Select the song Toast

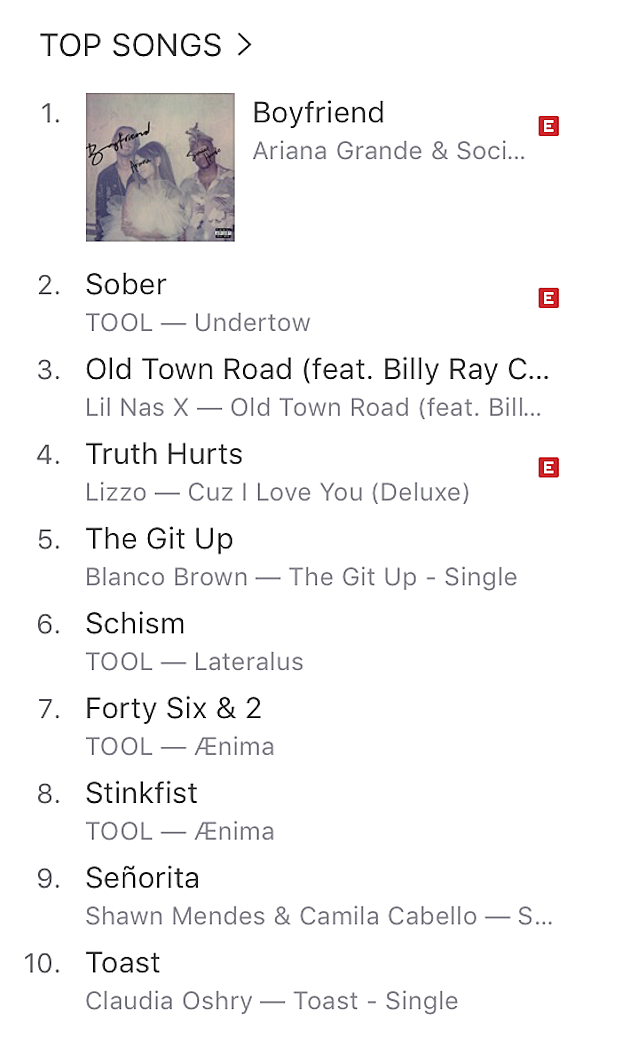[x=123, y=963]
